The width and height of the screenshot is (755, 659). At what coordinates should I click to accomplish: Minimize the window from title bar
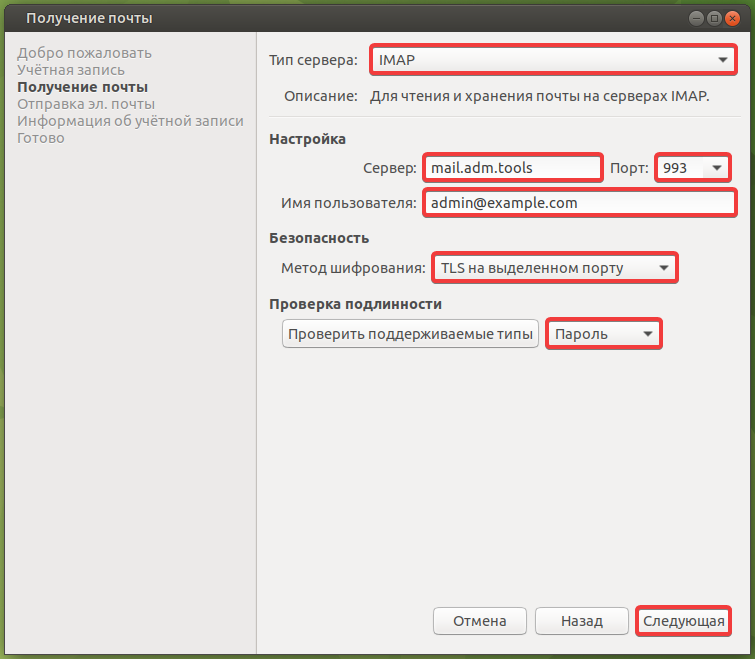click(696, 18)
